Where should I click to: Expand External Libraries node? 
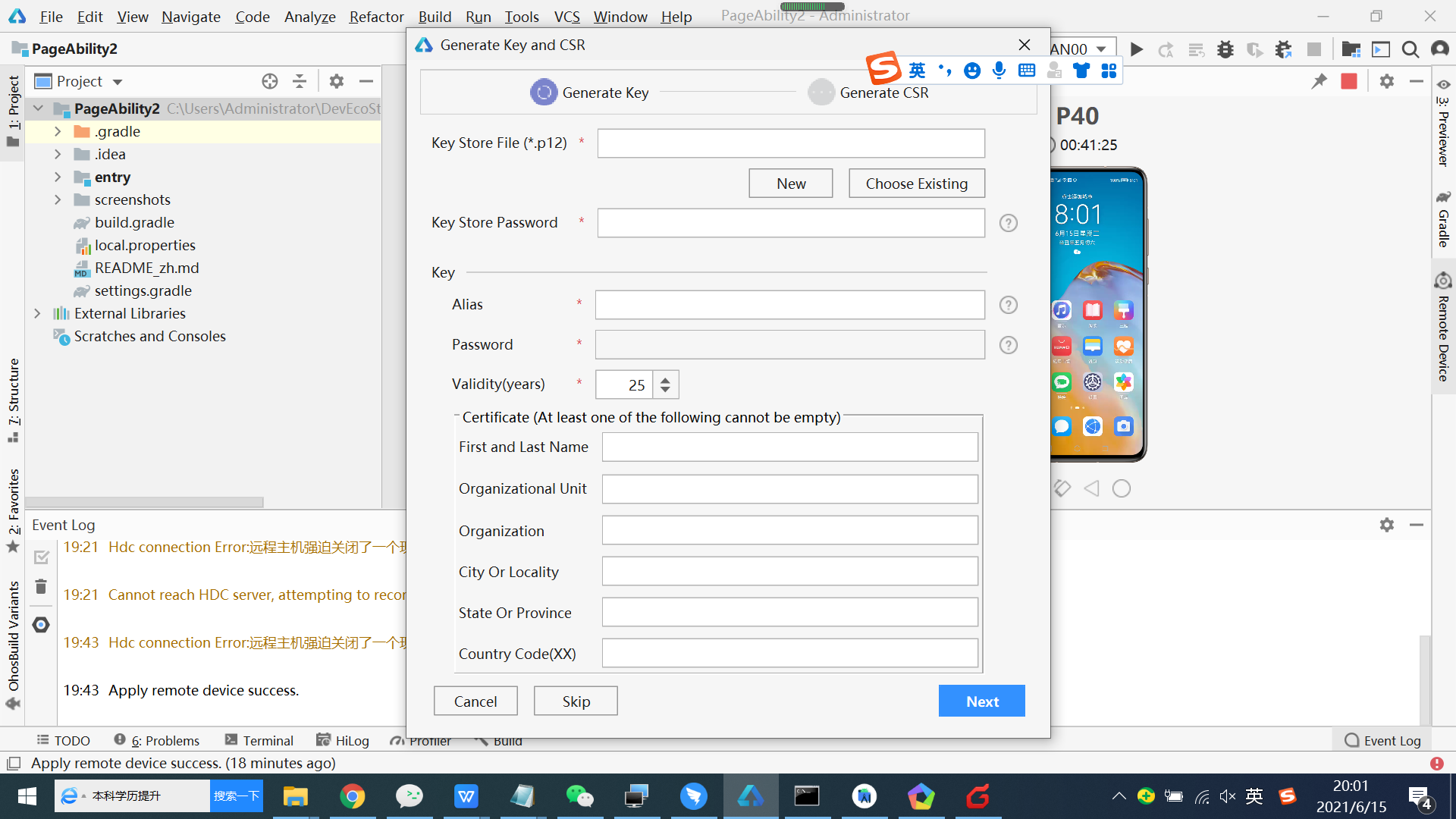click(37, 313)
